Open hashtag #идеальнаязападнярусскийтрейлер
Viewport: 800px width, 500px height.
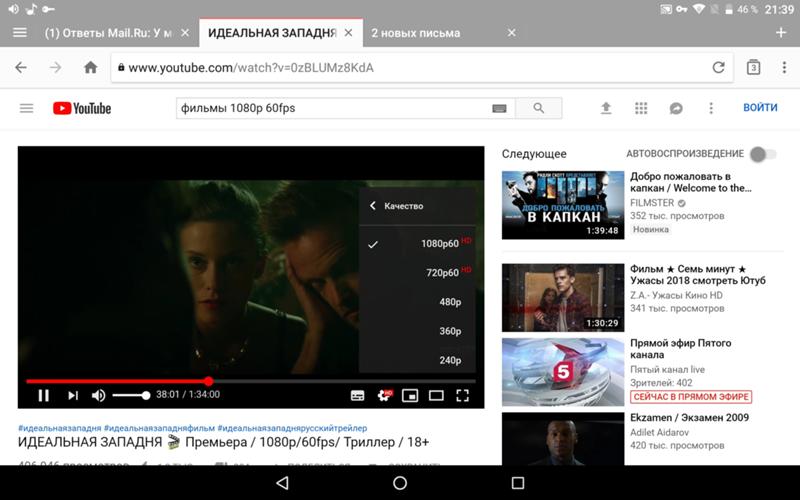click(292, 428)
